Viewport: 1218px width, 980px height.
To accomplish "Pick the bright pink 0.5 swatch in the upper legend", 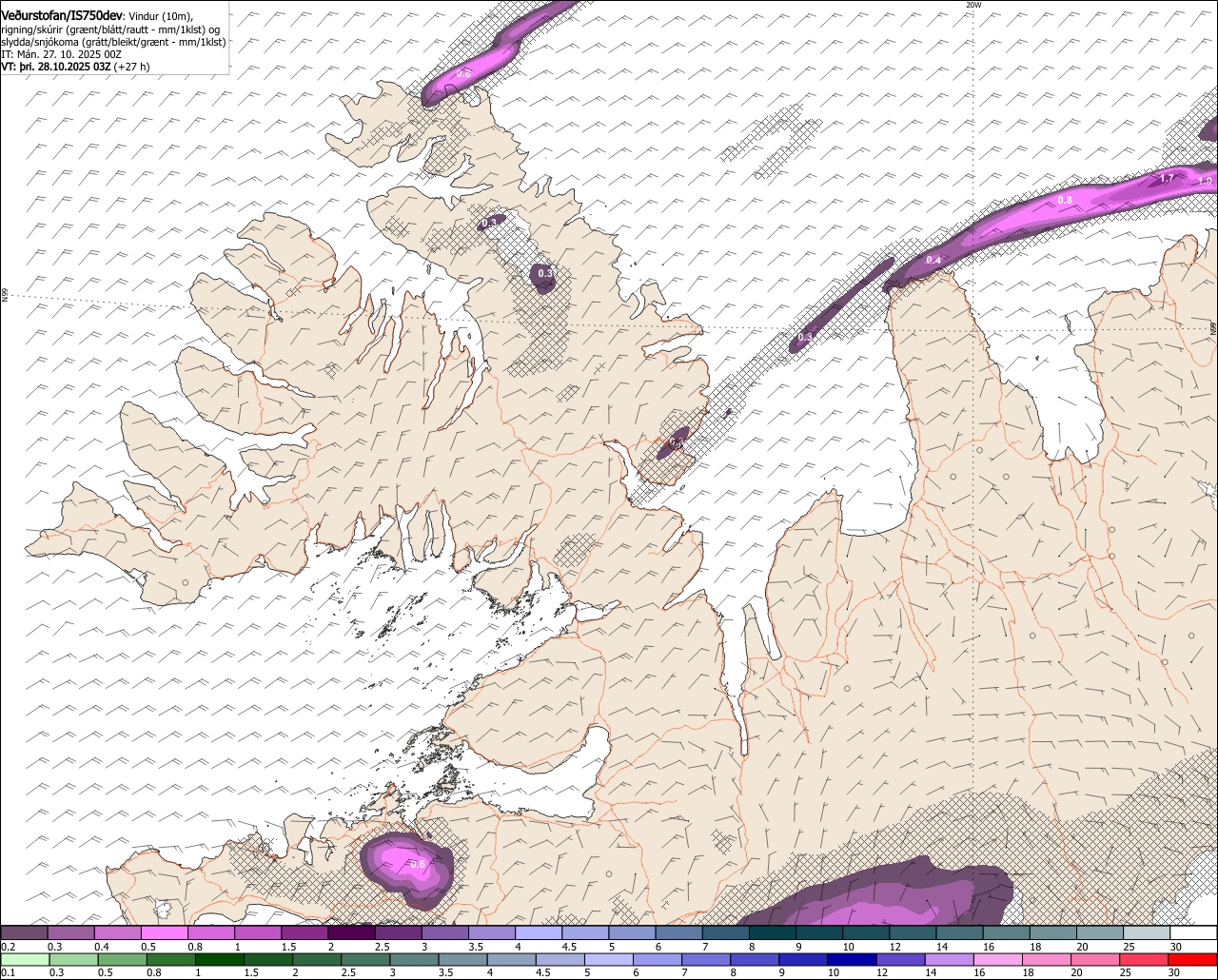I will (165, 933).
